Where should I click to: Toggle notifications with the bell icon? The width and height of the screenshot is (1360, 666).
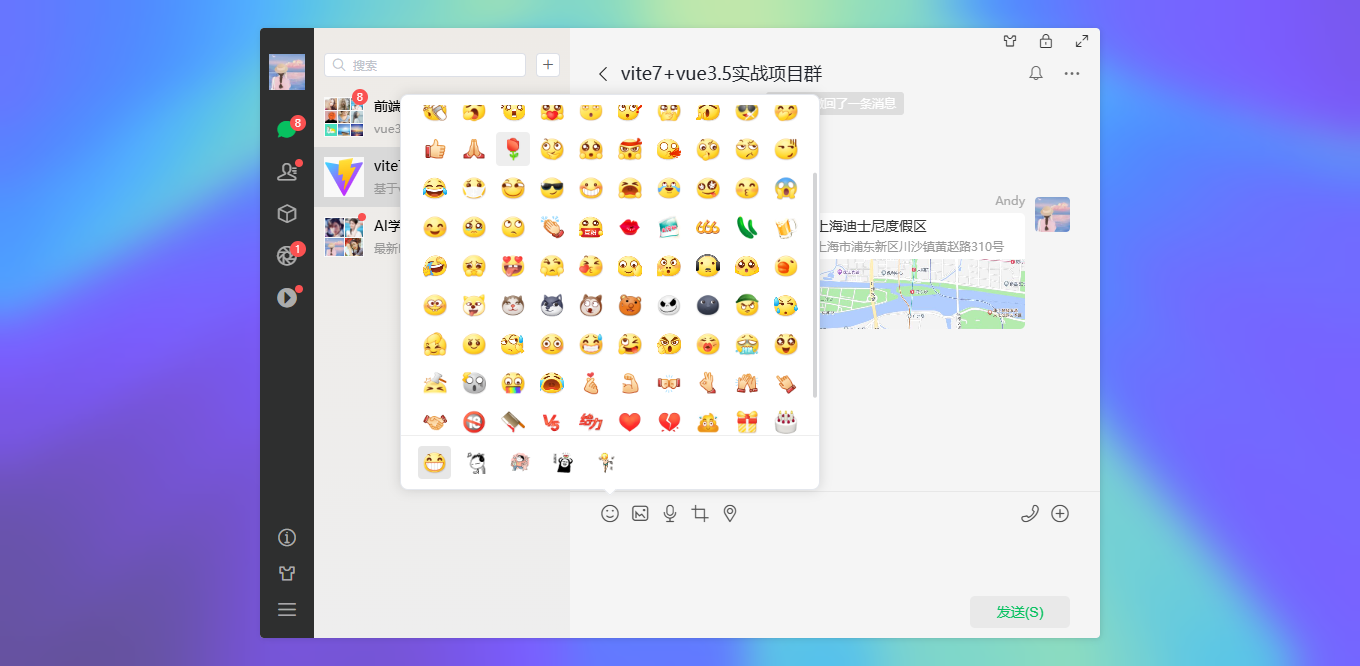pos(1035,73)
